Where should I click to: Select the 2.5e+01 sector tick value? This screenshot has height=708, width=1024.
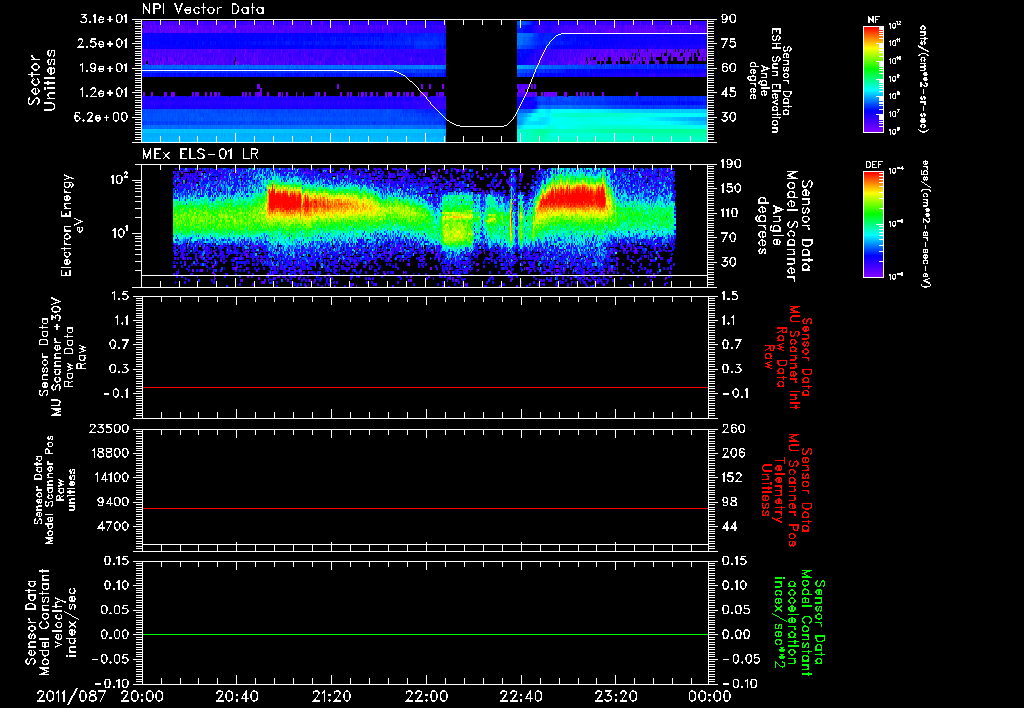pyautogui.click(x=101, y=43)
